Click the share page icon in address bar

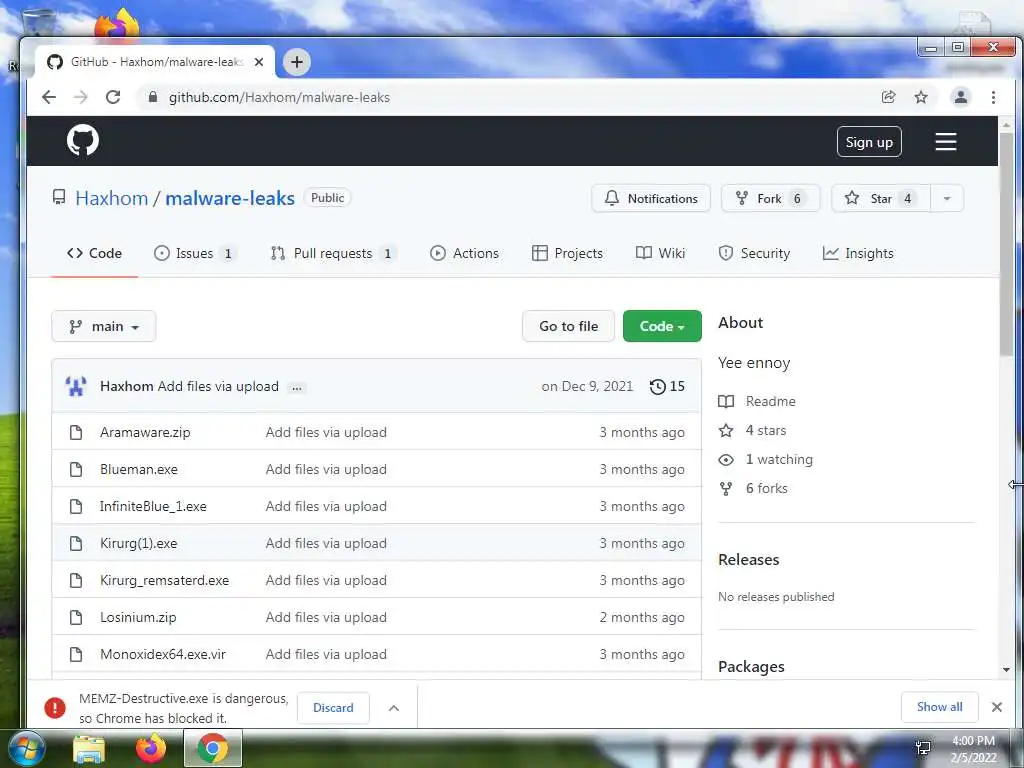point(888,97)
